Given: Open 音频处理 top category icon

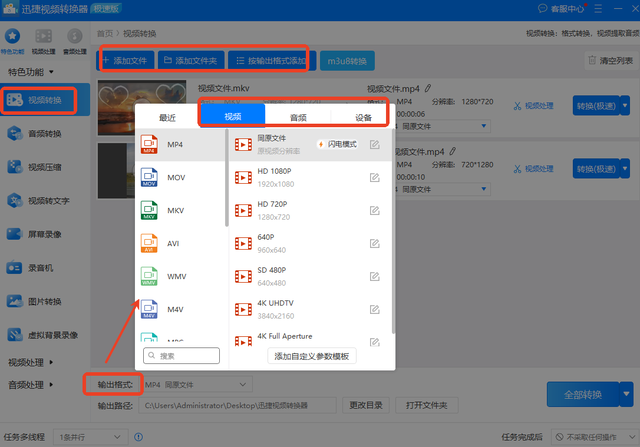Looking at the screenshot, I should pyautogui.click(x=75, y=41).
